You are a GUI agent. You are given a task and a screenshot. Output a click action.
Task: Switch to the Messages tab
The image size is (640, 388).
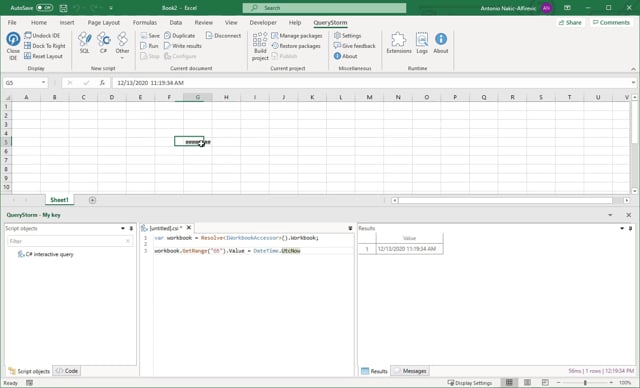(x=410, y=371)
